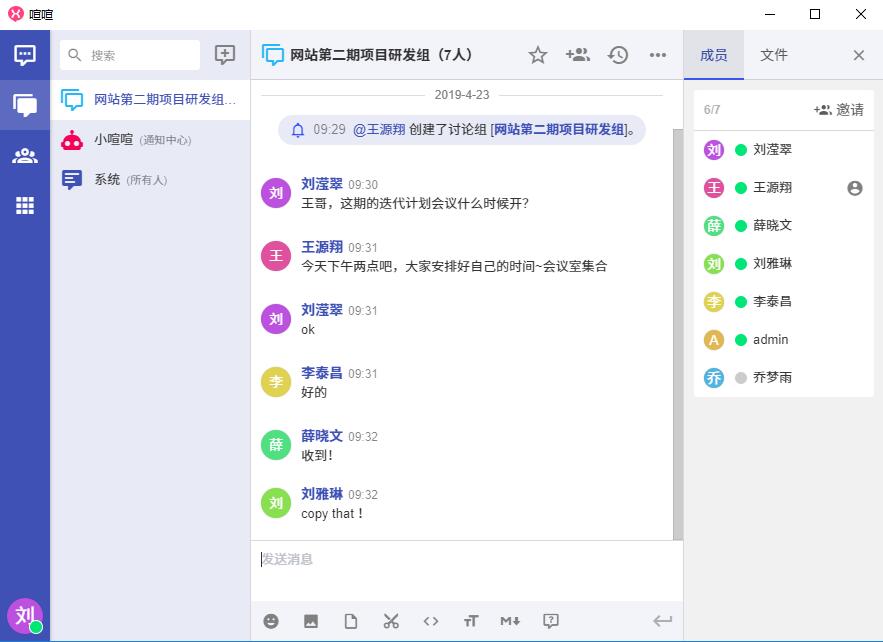
Task: Toggle Markdown mode in message toolbar
Action: coord(510,621)
